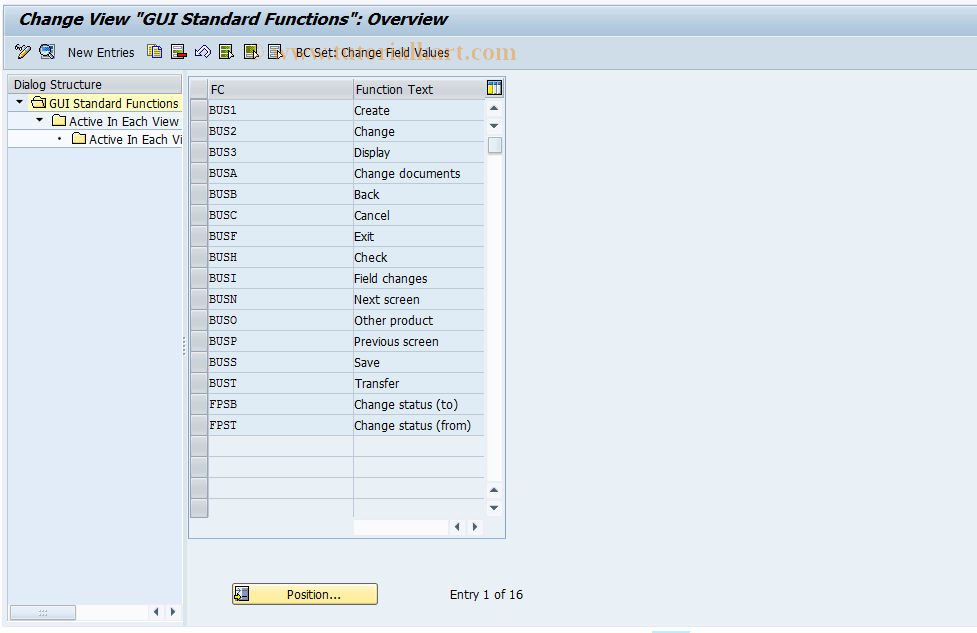This screenshot has width=977, height=633.
Task: Click the pane splitter grip handle
Action: pyautogui.click(x=184, y=346)
